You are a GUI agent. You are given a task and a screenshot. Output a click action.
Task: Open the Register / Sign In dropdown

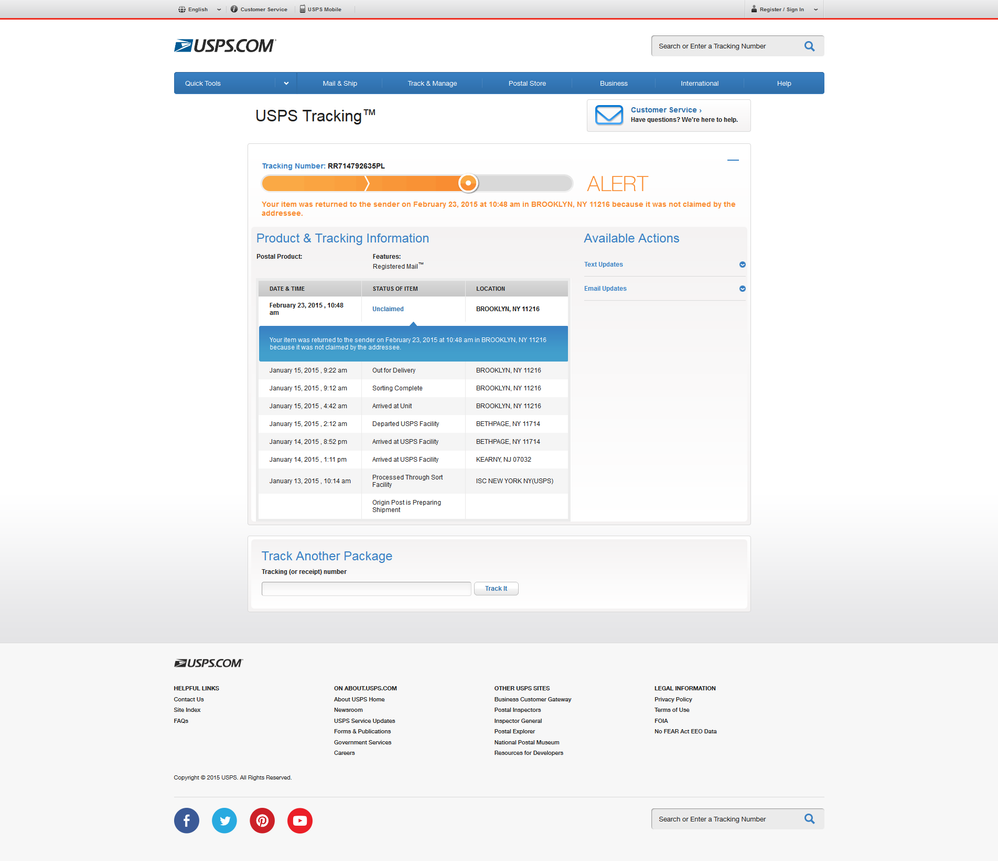[785, 9]
